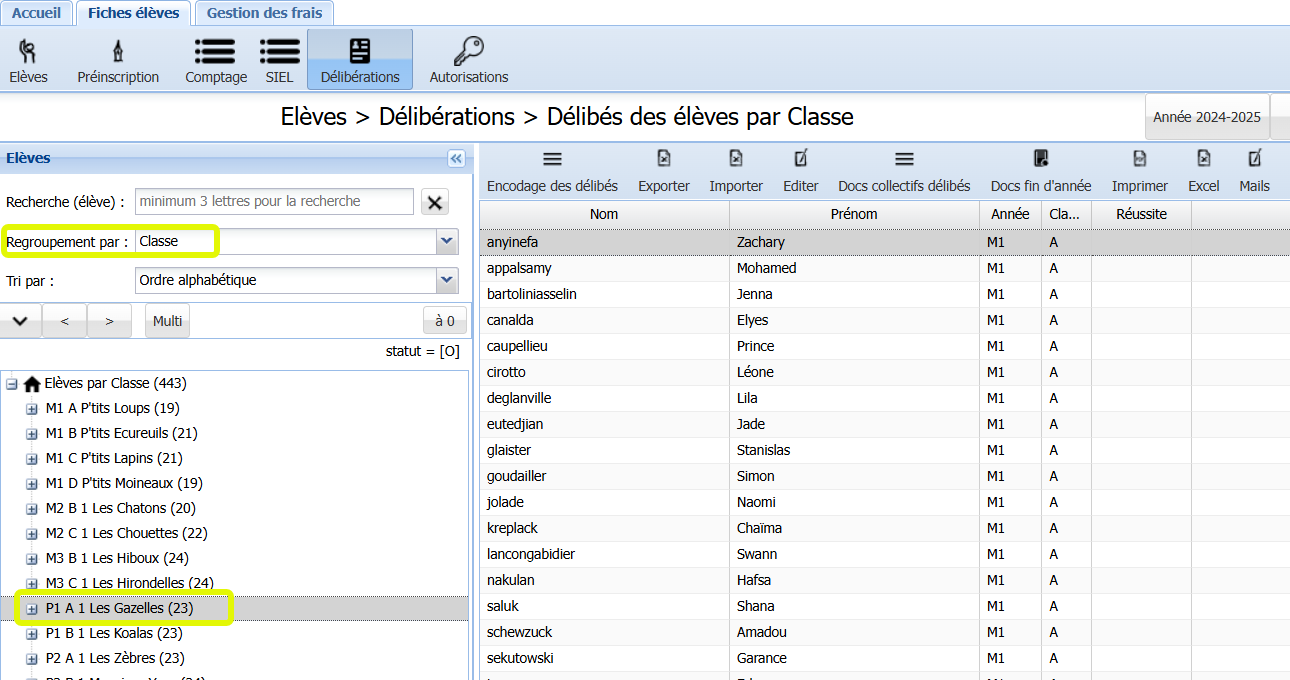
Task: Select the P1 B 1 Les Koalas class
Action: point(114,634)
